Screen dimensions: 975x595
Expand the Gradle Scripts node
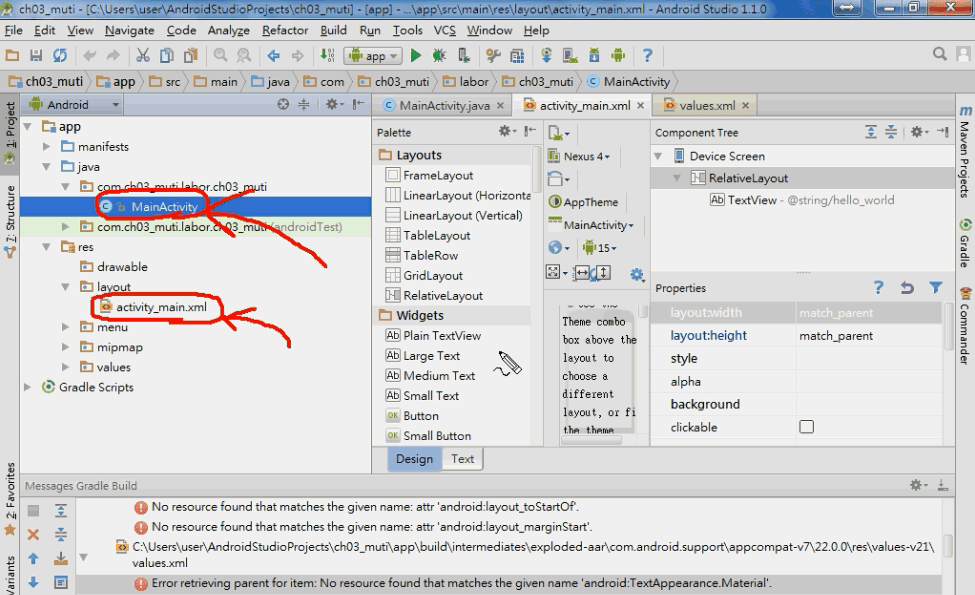point(27,387)
